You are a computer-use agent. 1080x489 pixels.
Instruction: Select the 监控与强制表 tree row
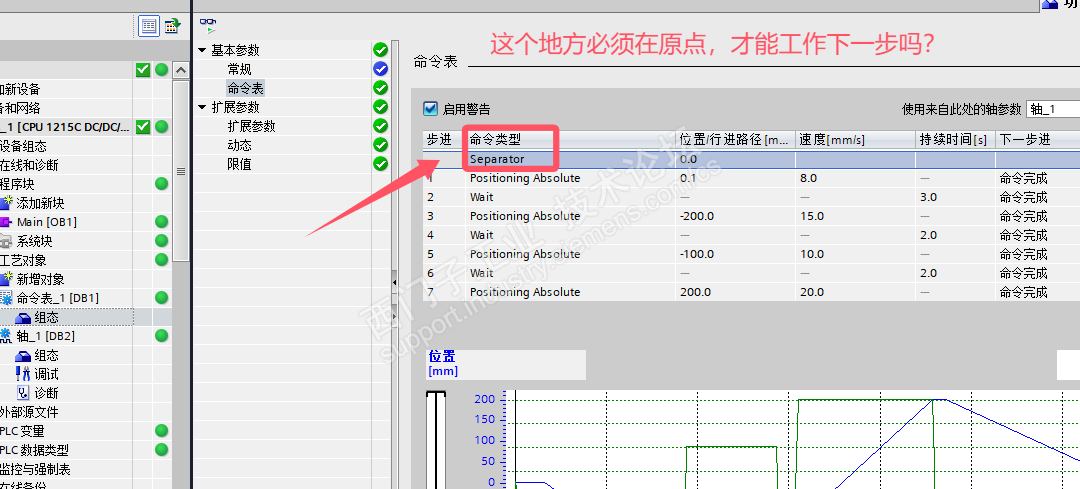click(35, 469)
